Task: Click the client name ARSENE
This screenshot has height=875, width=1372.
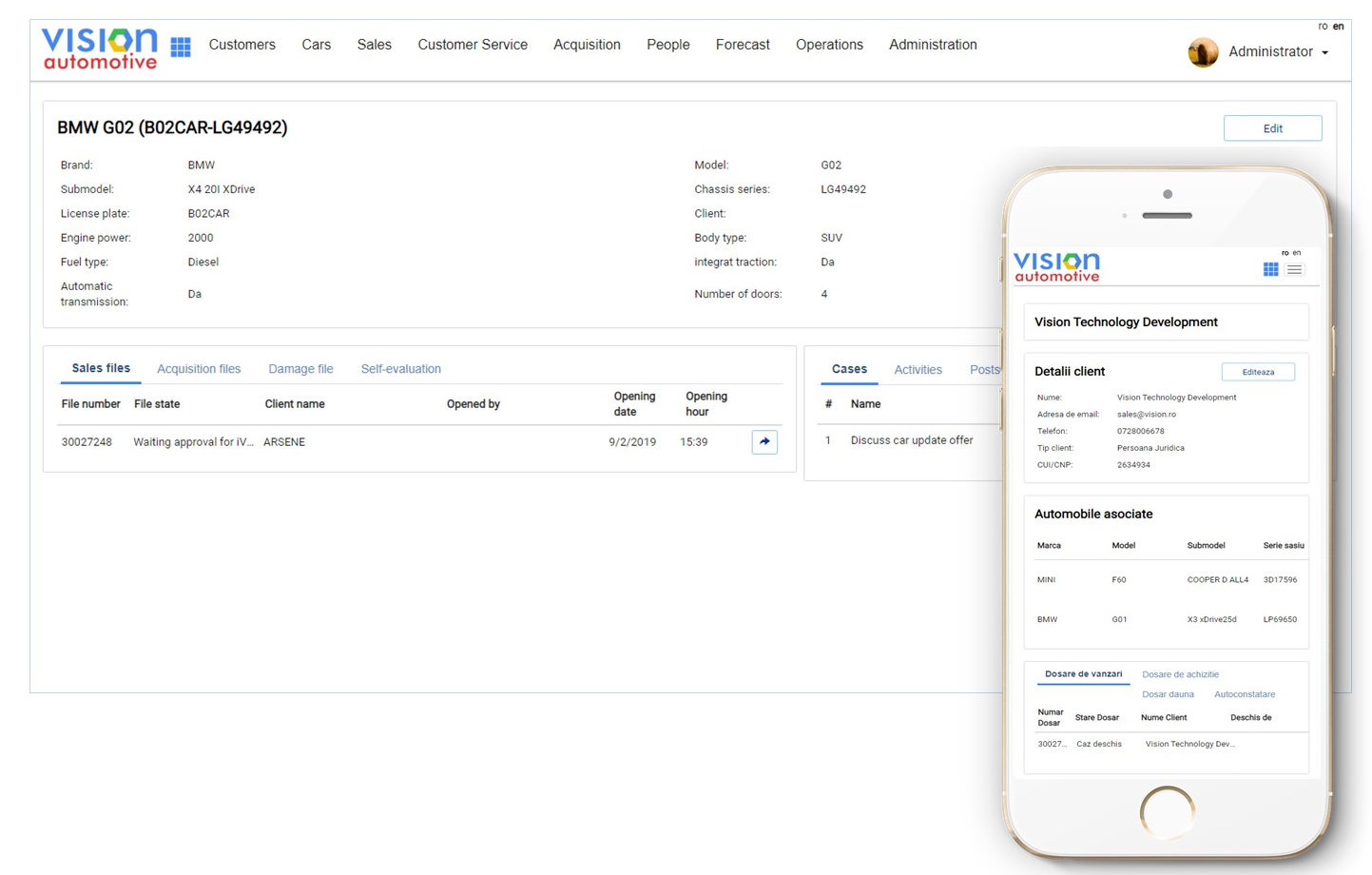Action: tap(284, 442)
